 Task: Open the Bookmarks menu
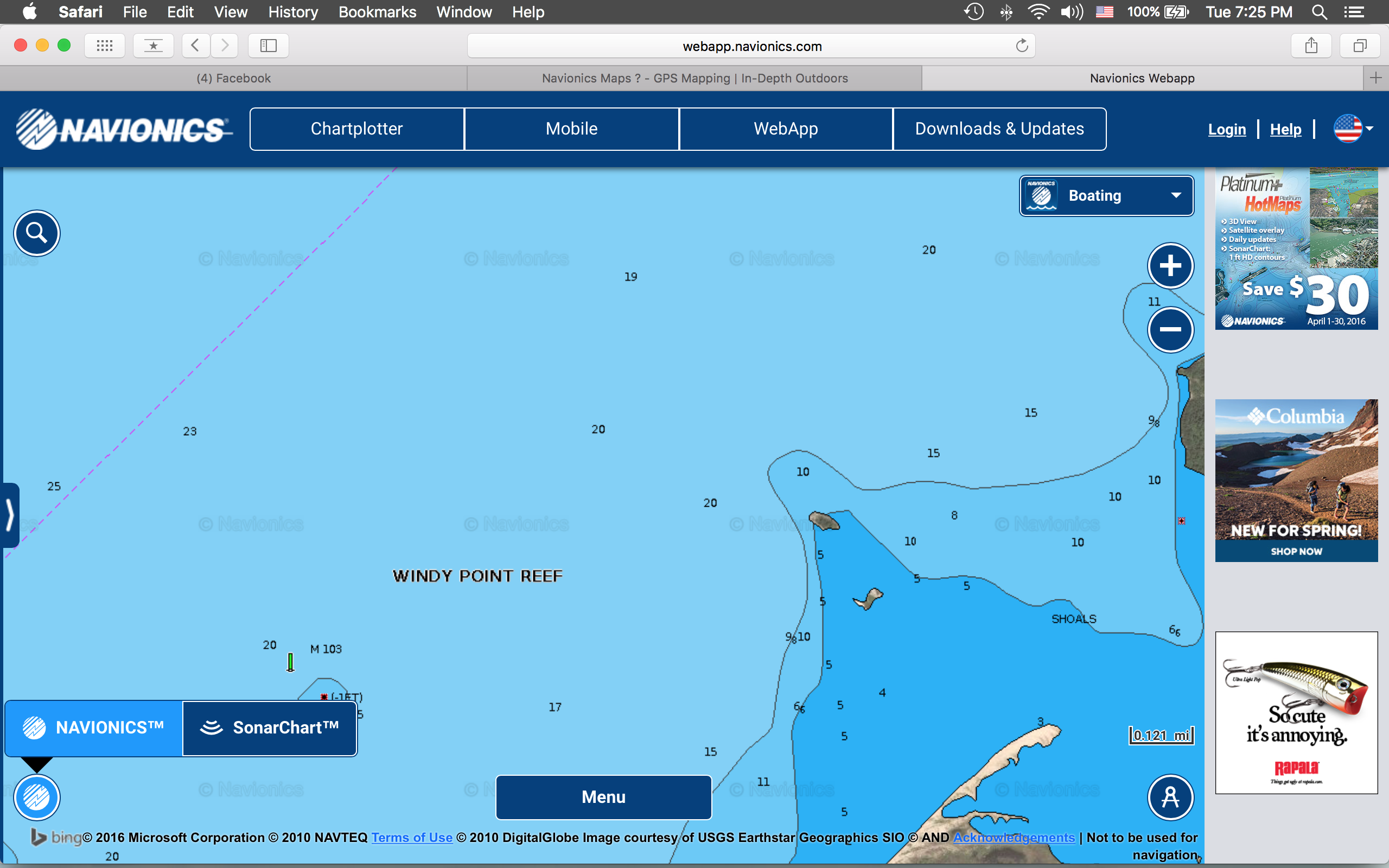tap(377, 12)
